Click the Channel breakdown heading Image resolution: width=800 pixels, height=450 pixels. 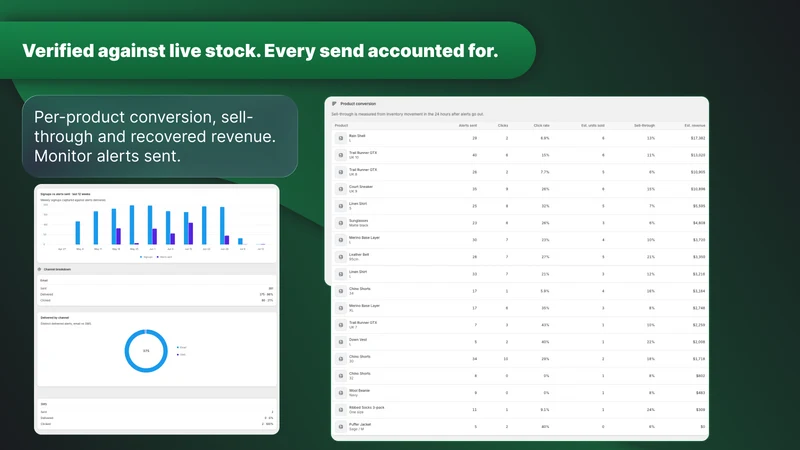coord(57,269)
